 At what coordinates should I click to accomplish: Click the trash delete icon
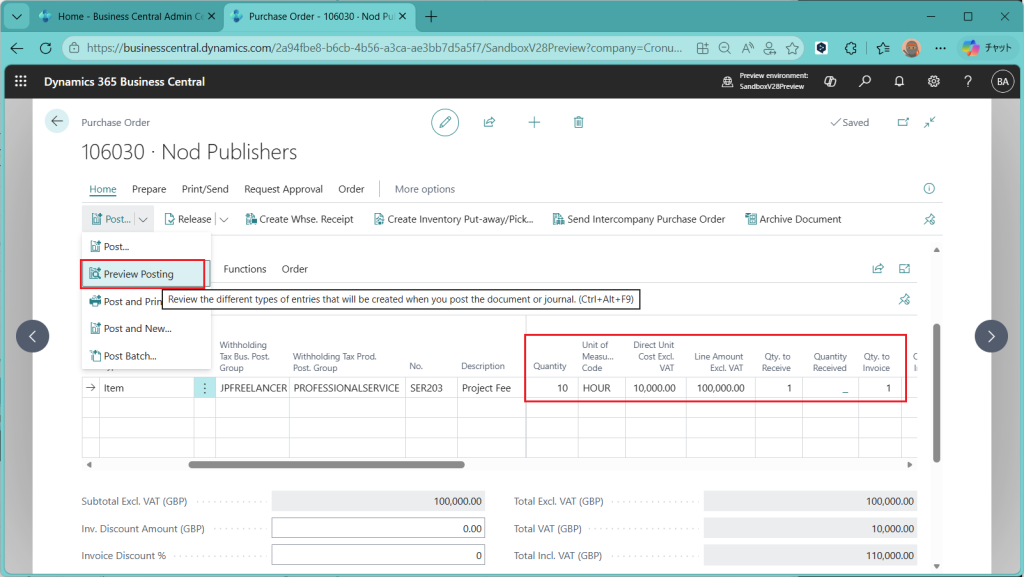pyautogui.click(x=578, y=122)
